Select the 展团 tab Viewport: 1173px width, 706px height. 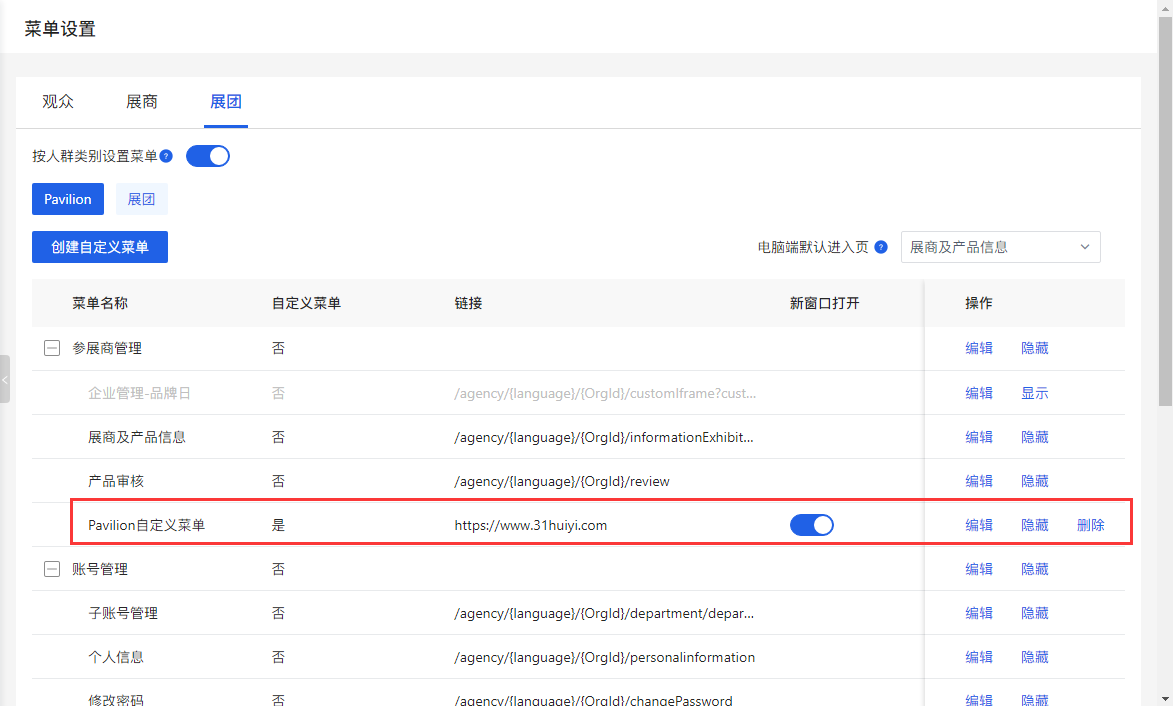point(226,101)
